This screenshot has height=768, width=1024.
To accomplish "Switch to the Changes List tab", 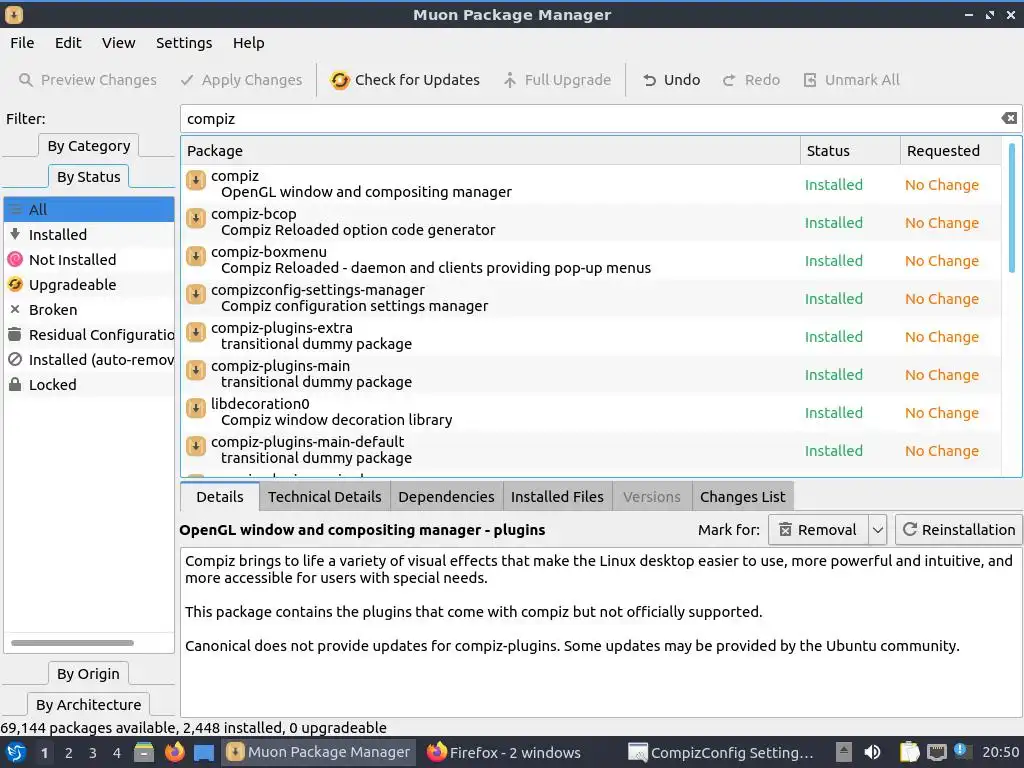I will coord(743,497).
